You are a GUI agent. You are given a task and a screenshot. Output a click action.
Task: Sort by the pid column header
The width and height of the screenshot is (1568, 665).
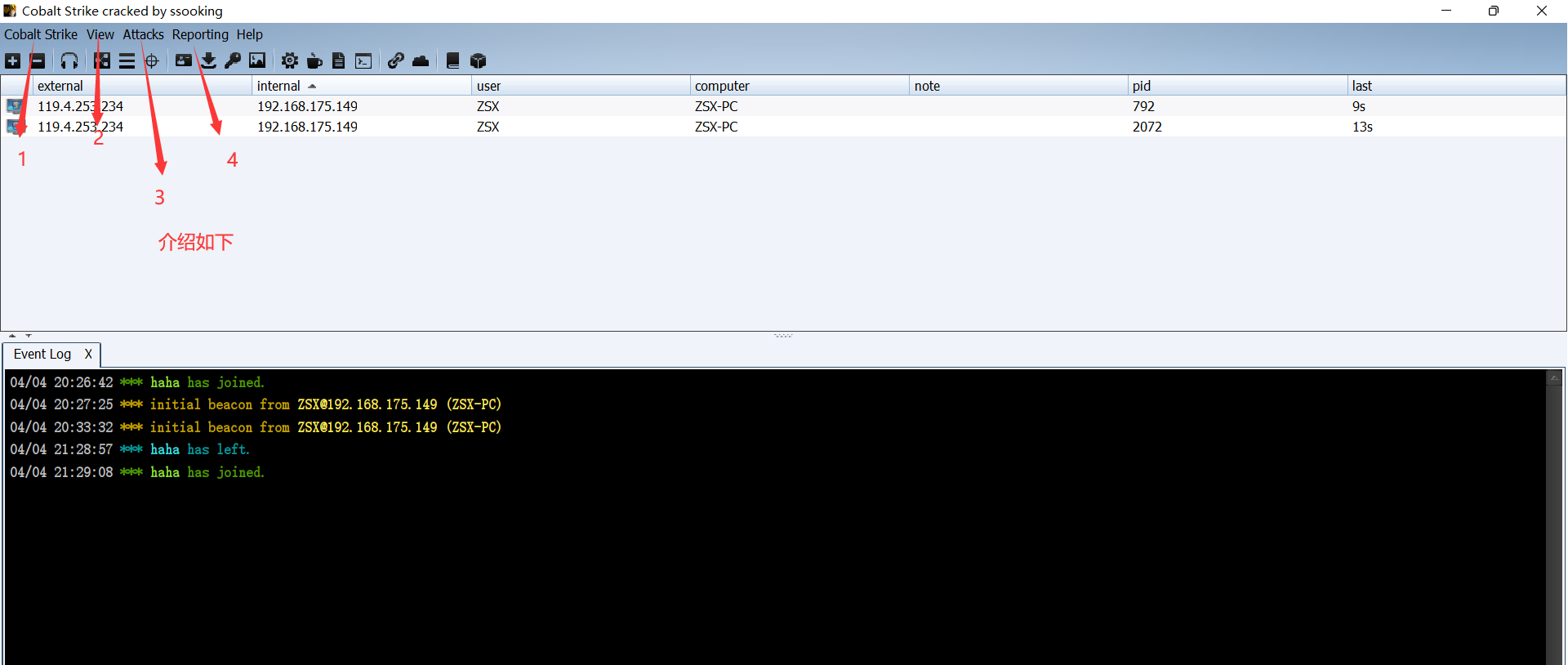pyautogui.click(x=1237, y=86)
